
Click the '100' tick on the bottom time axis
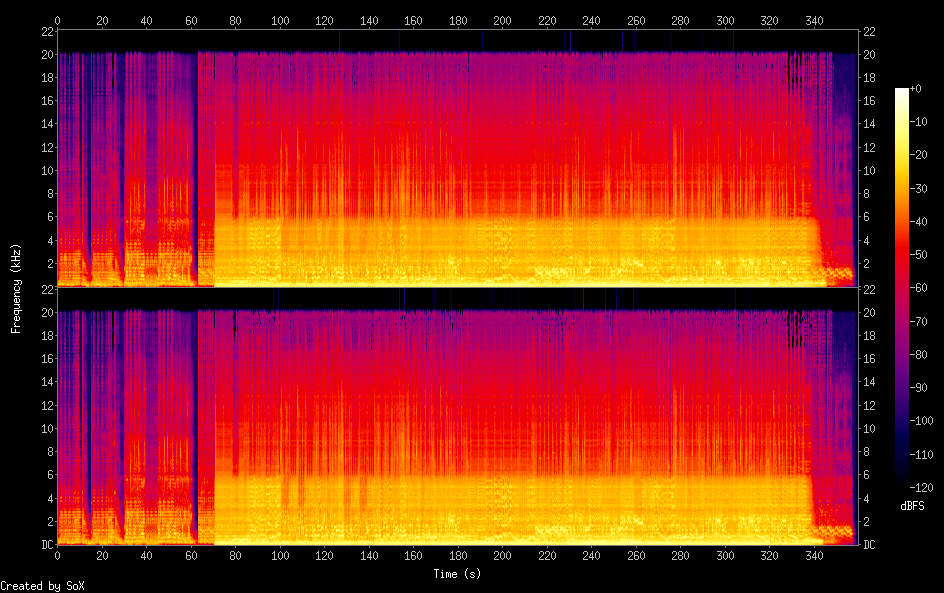coord(280,556)
